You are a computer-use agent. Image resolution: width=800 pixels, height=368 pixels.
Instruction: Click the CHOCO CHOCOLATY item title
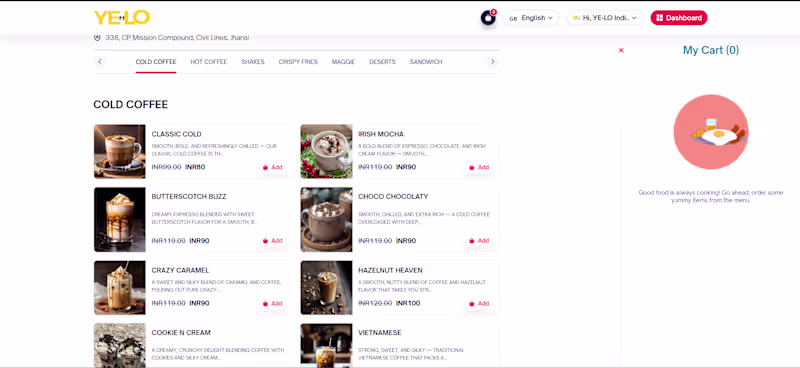[x=393, y=197]
